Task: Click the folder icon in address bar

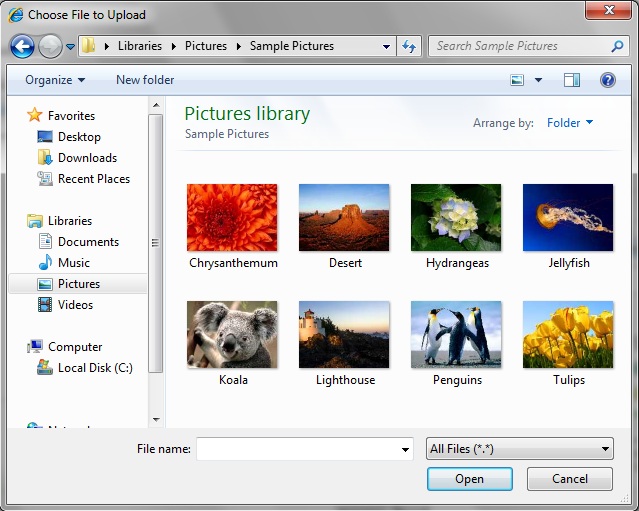Action: click(x=88, y=46)
